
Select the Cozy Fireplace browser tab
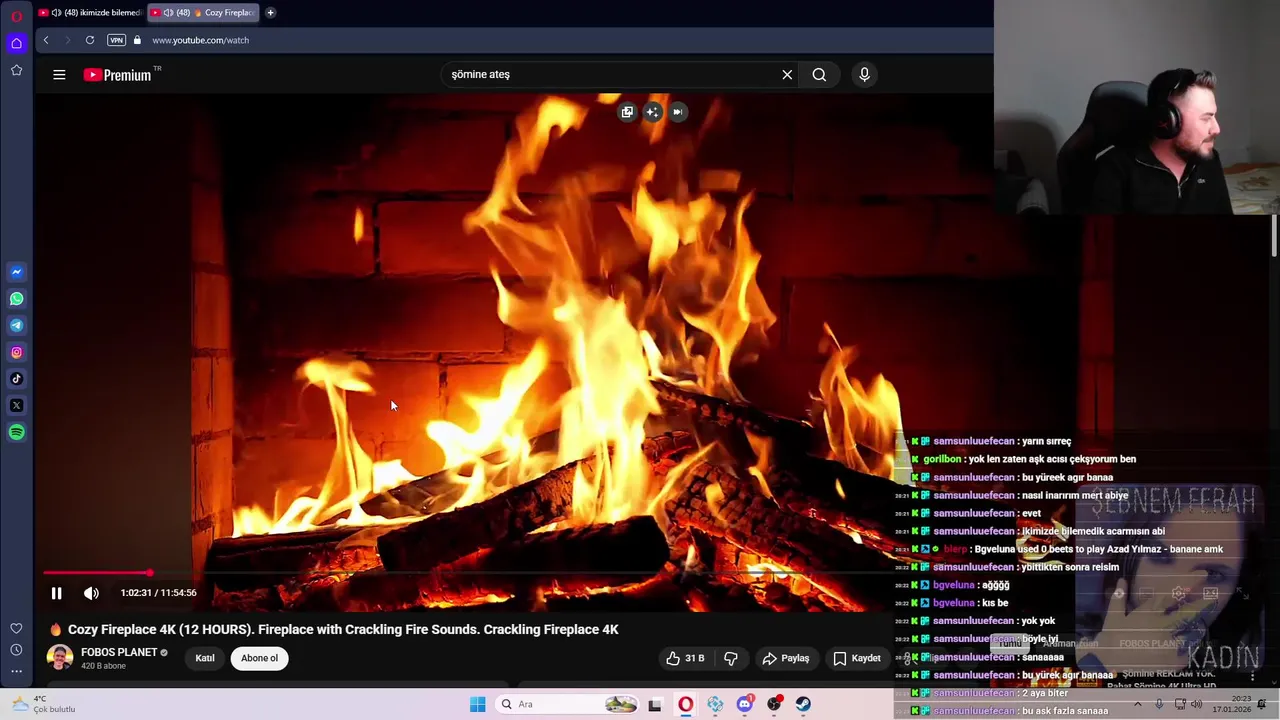click(204, 13)
